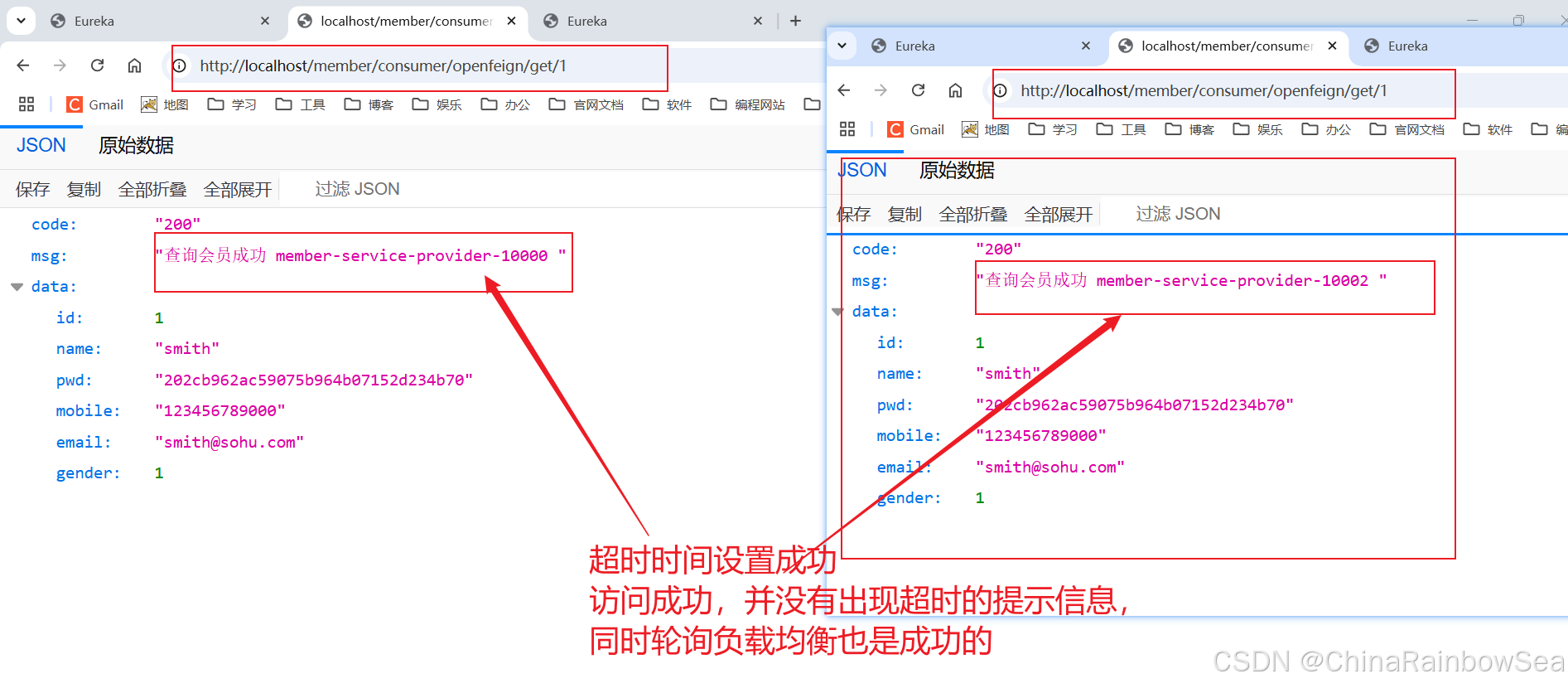Click 保存 button in left JSON viewer
This screenshot has height=688, width=1568.
tap(32, 189)
